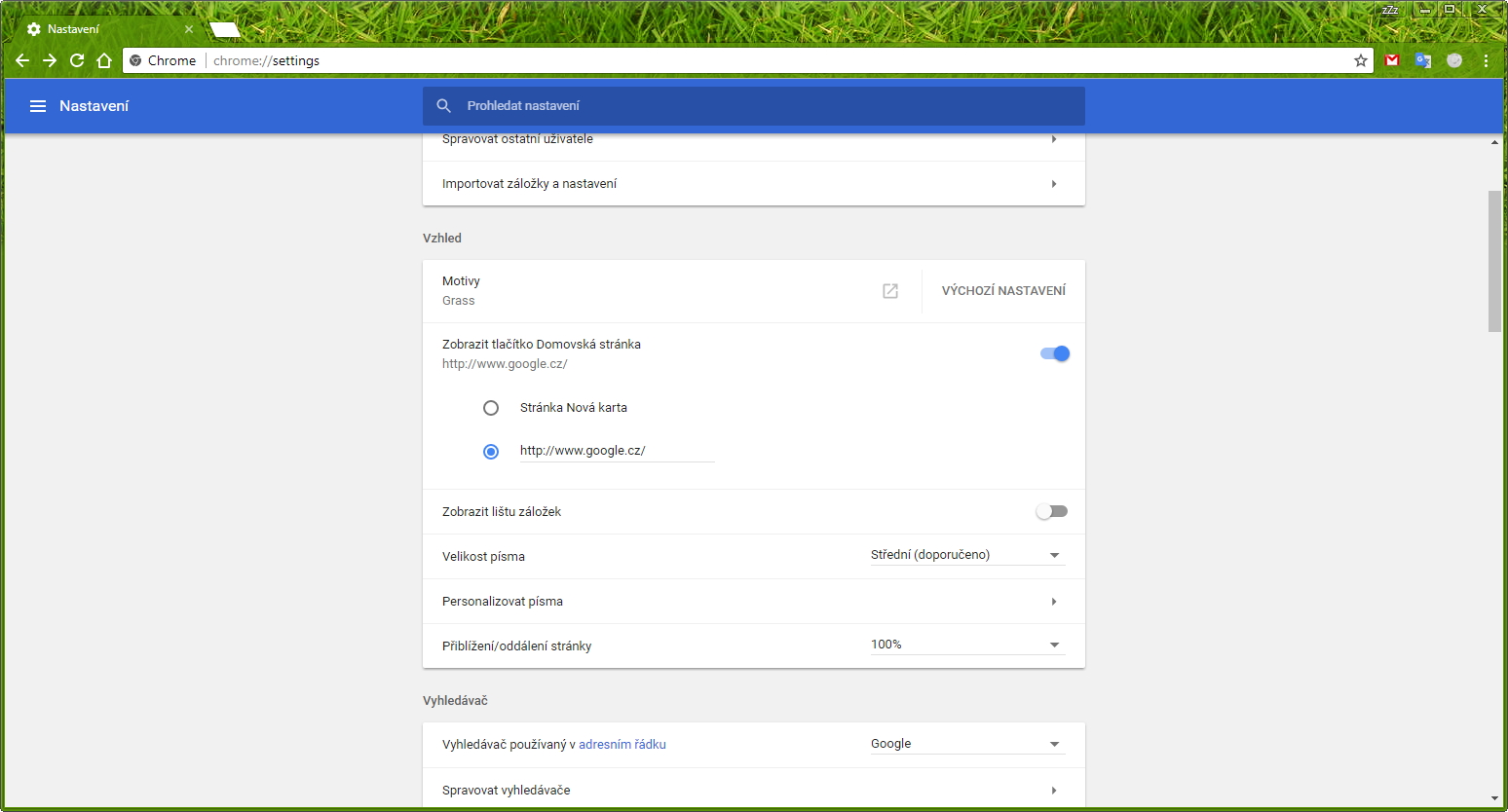
Task: Click the chrome://settings address bar
Action: 747,60
